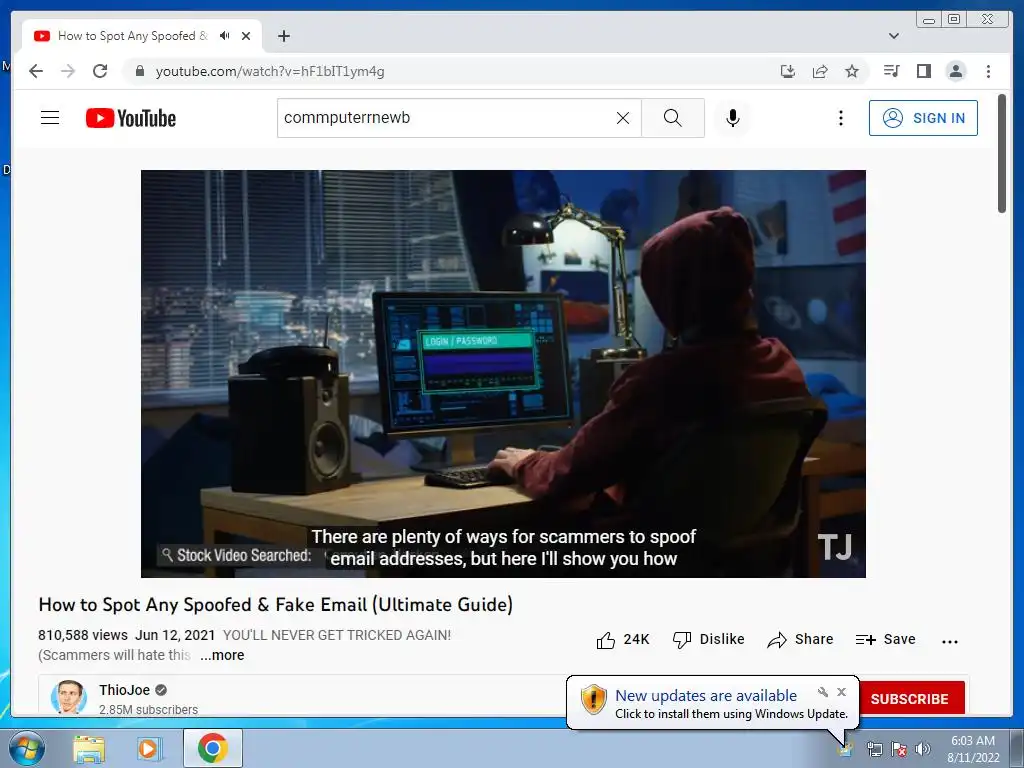1024x768 pixels.
Task: Click the address bar URL
Action: click(x=270, y=71)
